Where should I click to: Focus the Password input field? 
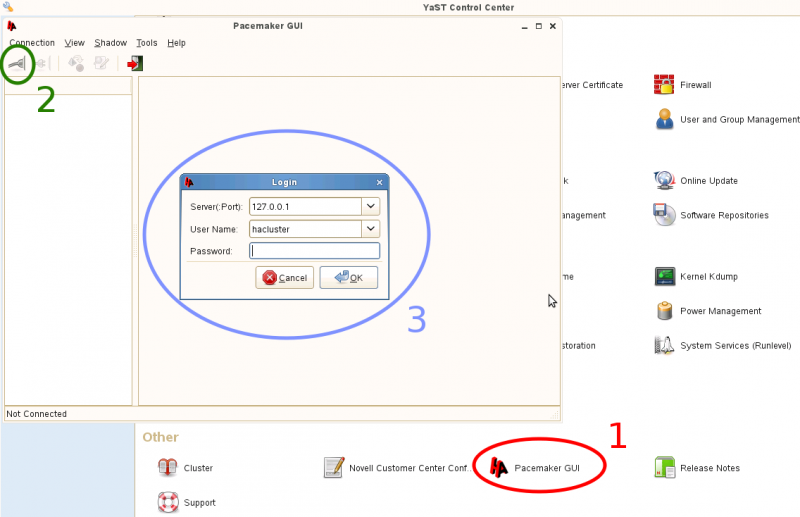(x=314, y=251)
